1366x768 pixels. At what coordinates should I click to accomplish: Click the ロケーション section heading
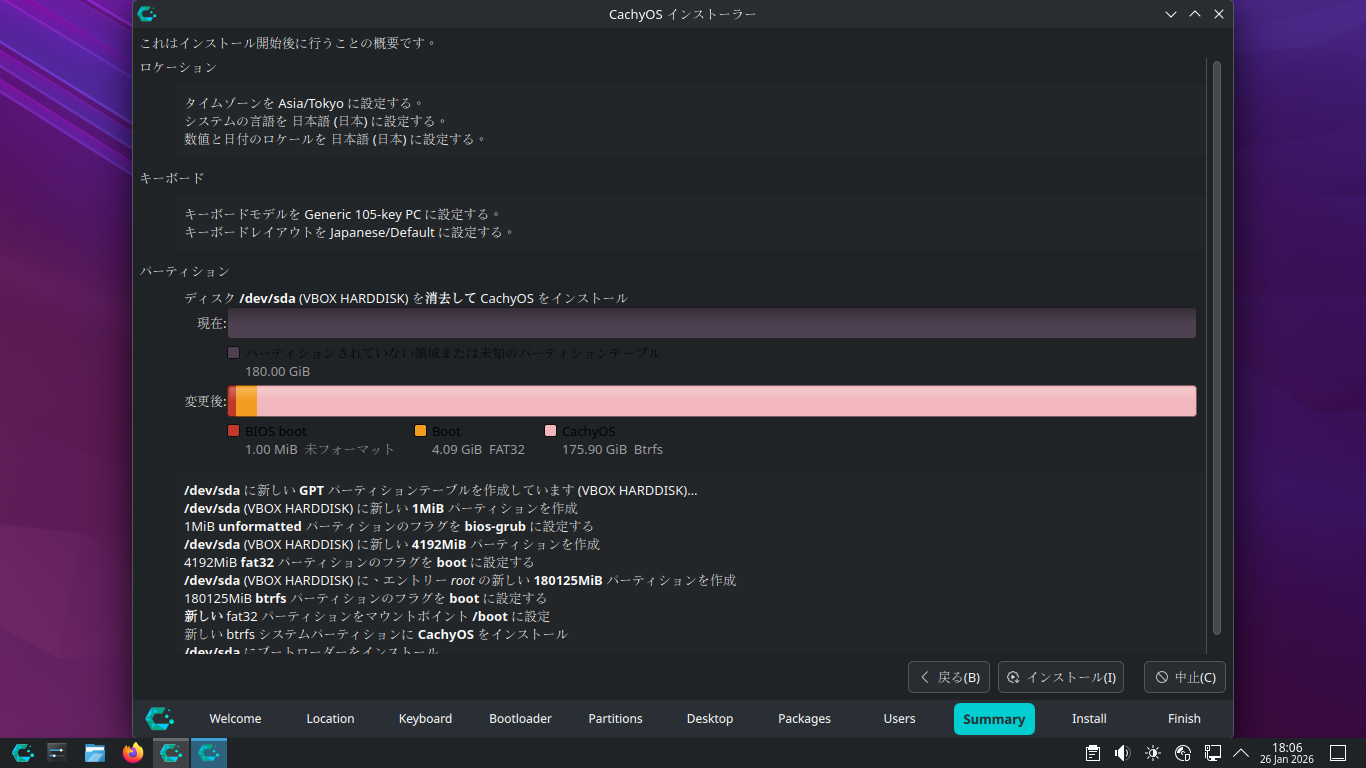coord(178,67)
